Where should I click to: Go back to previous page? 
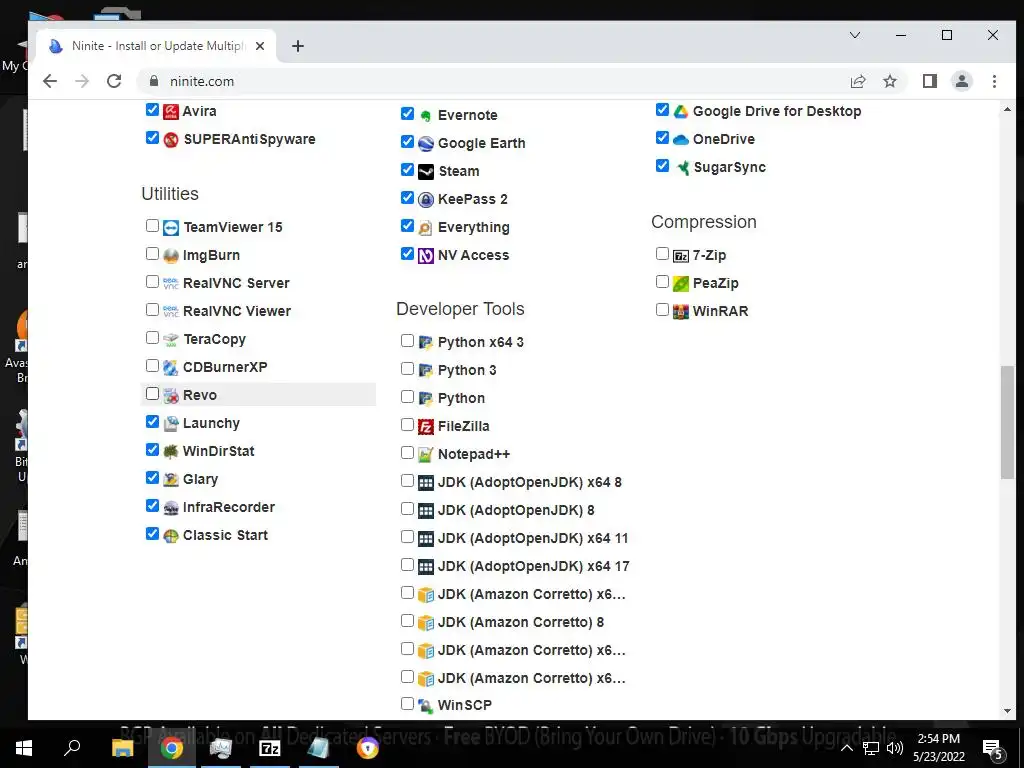(50, 81)
